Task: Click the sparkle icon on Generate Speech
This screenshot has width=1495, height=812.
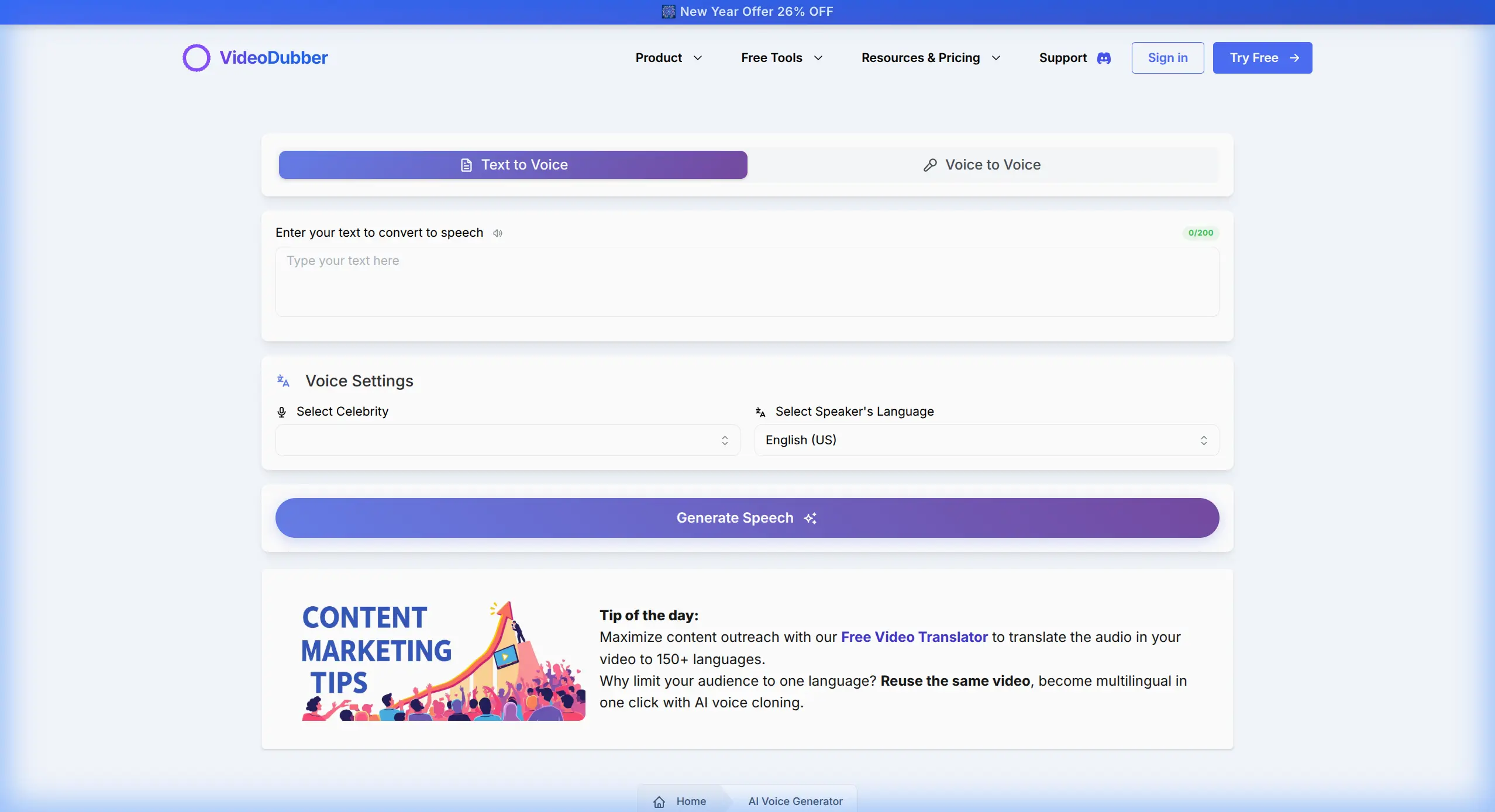Action: click(810, 519)
